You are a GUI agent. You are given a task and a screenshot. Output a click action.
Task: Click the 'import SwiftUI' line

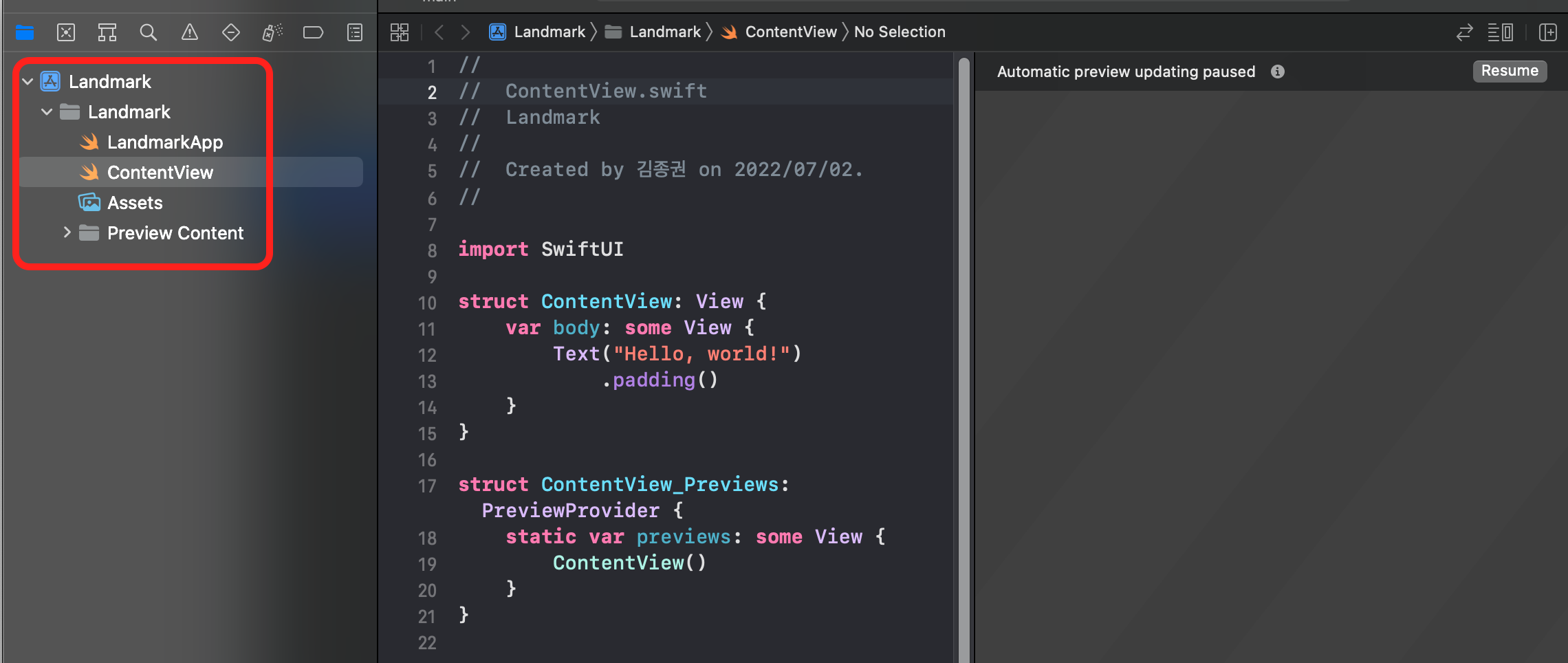tap(541, 249)
